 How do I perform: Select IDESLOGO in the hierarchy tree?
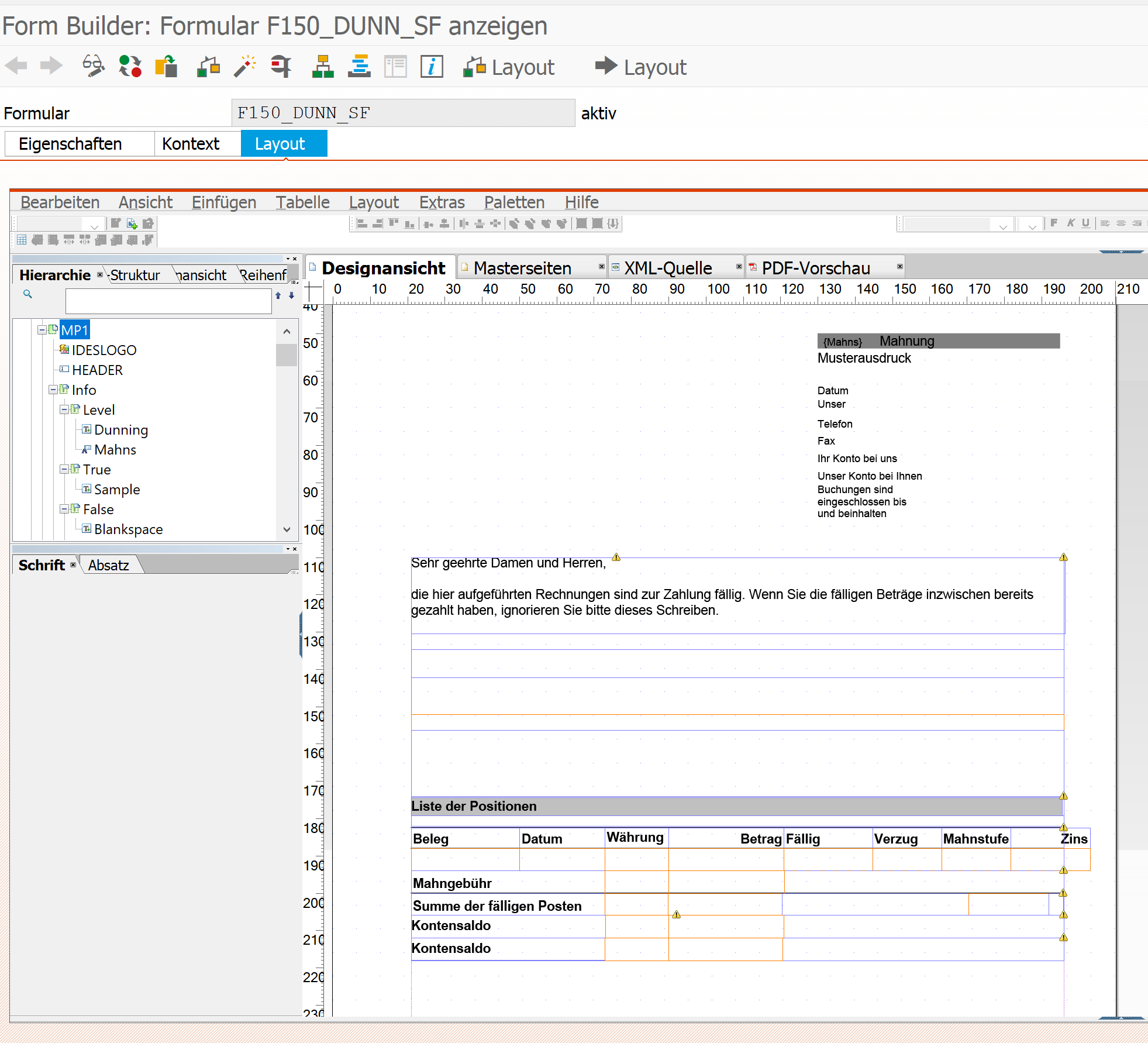click(x=104, y=350)
